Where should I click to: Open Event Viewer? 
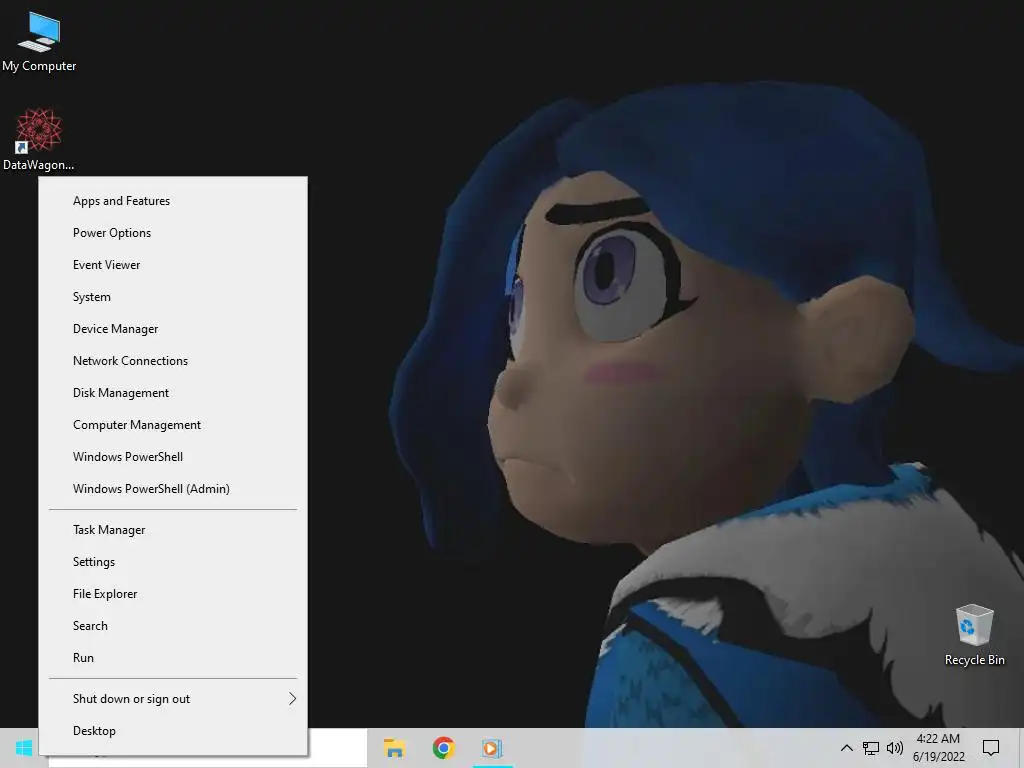(x=173, y=264)
